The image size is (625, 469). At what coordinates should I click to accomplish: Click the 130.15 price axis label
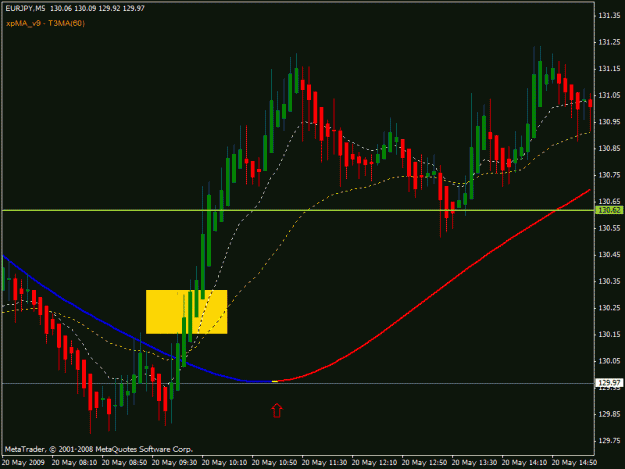click(610, 334)
